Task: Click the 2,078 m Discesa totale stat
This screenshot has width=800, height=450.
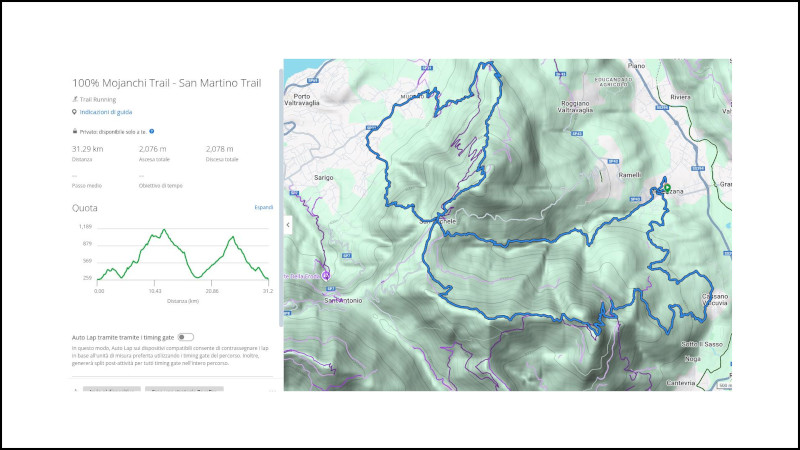Action: click(x=219, y=148)
